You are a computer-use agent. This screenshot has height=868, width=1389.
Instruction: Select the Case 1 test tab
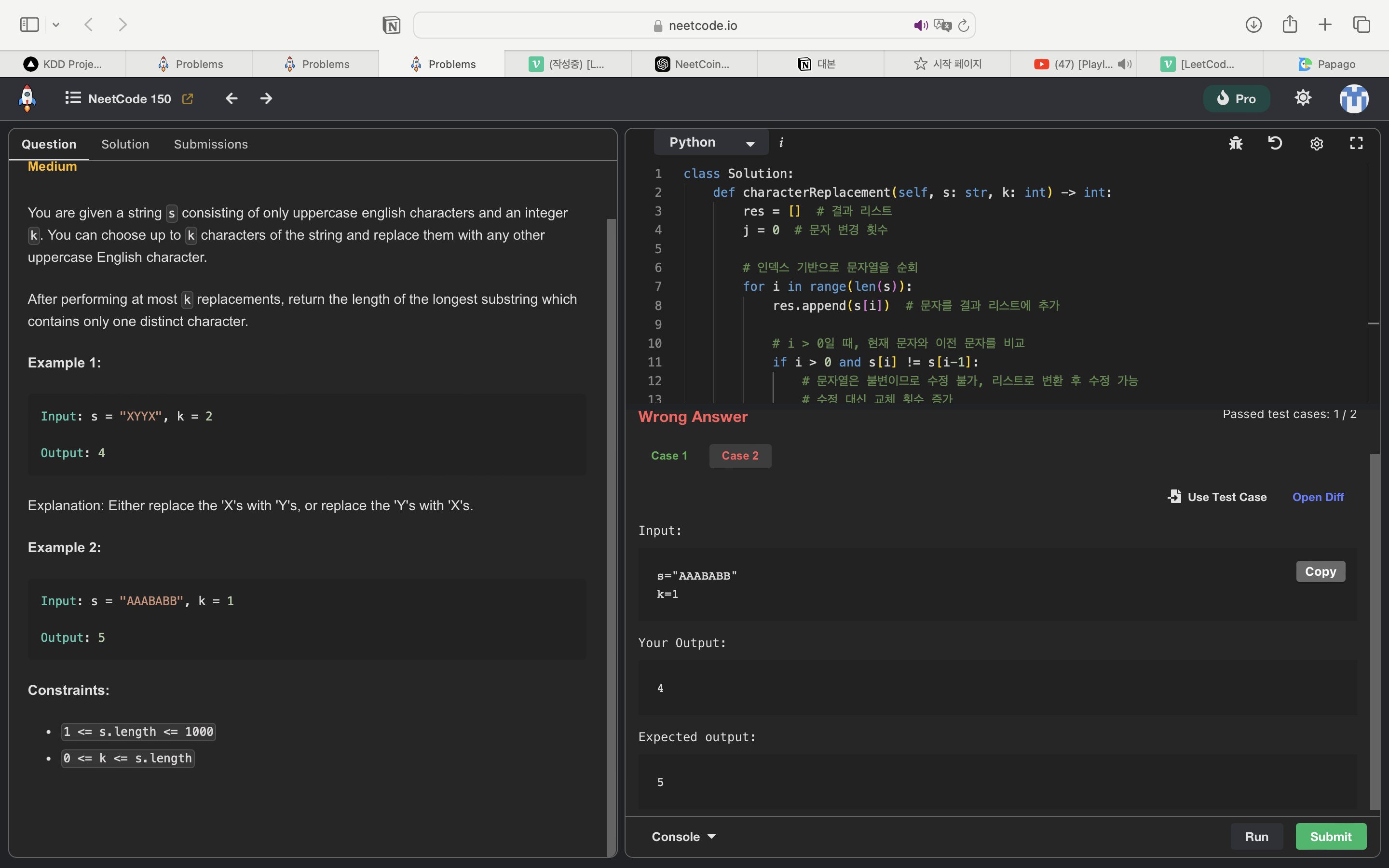668,455
